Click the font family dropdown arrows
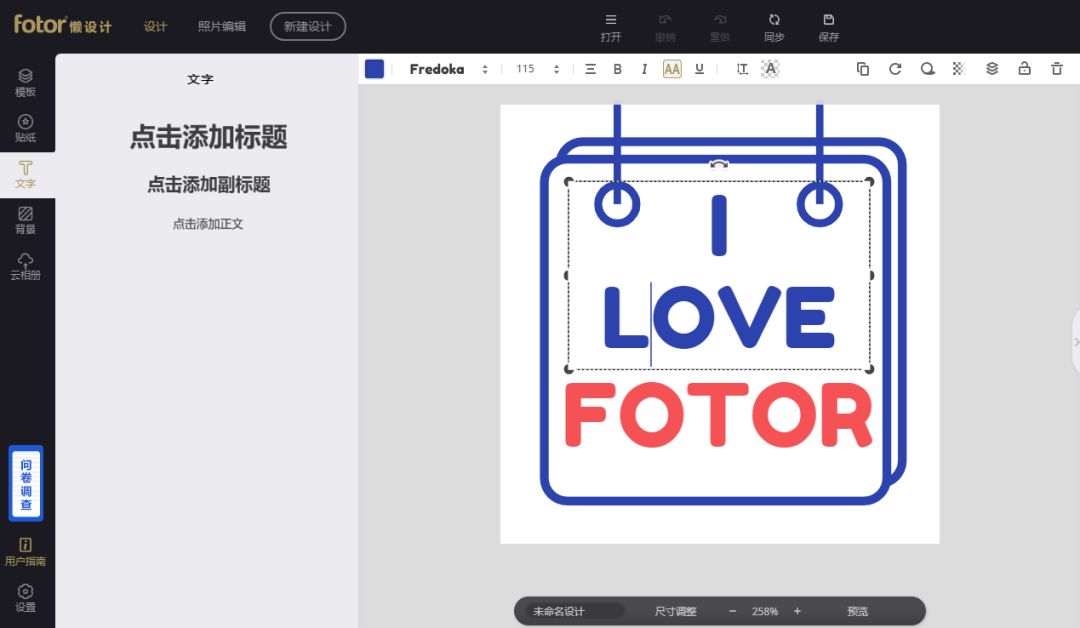Viewport: 1080px width, 628px height. (x=485, y=69)
